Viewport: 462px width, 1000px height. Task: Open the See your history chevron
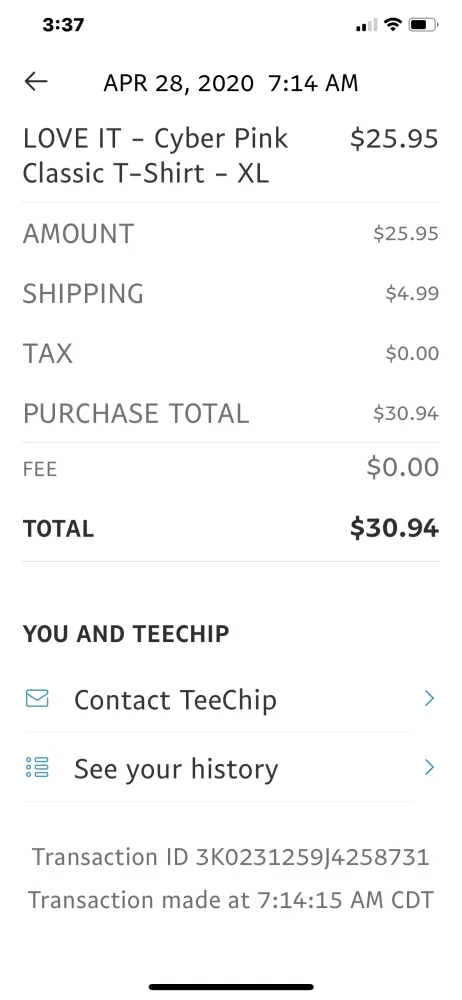pos(429,767)
